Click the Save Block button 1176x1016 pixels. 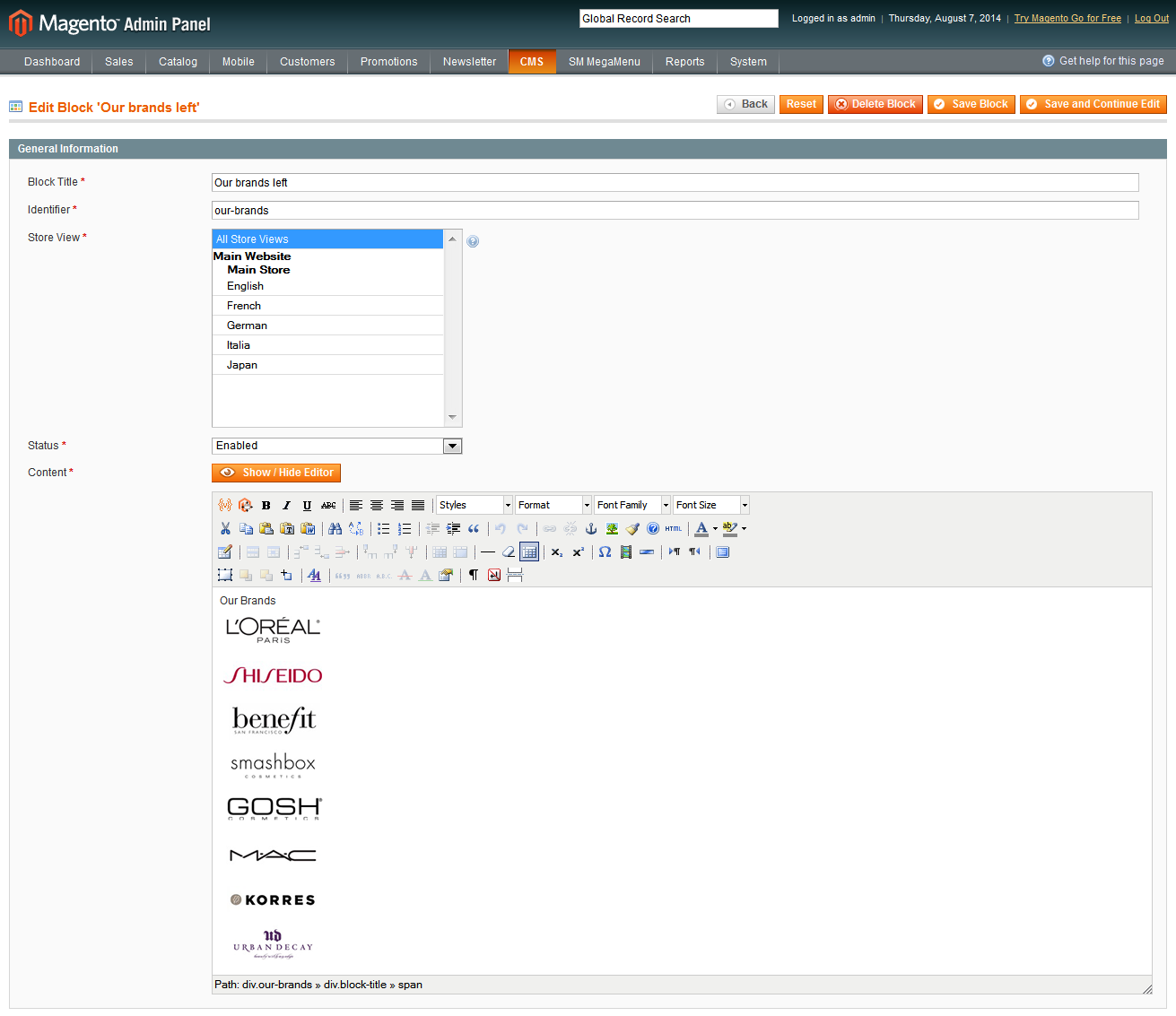coord(971,104)
